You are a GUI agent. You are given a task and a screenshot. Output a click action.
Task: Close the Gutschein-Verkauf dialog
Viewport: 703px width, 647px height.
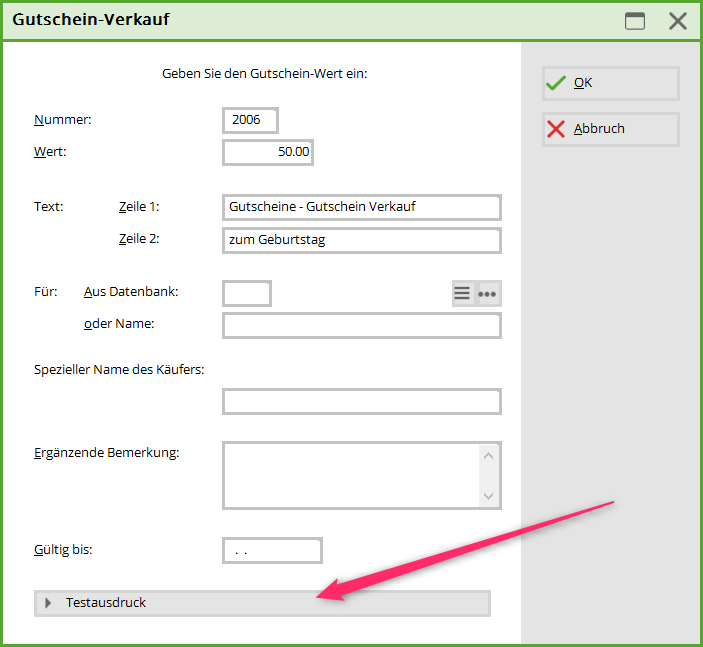[x=678, y=21]
